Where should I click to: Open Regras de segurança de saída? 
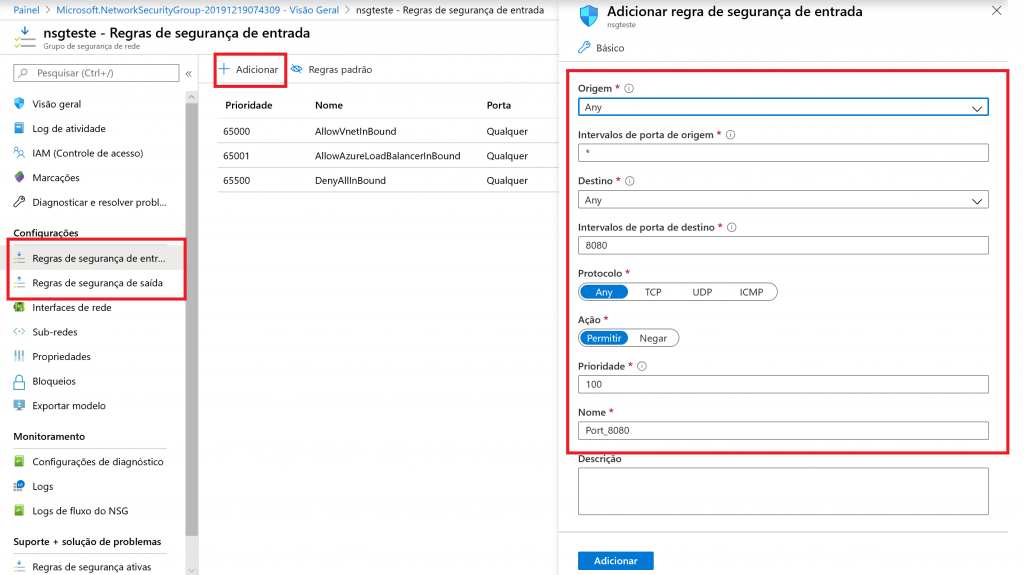(96, 283)
